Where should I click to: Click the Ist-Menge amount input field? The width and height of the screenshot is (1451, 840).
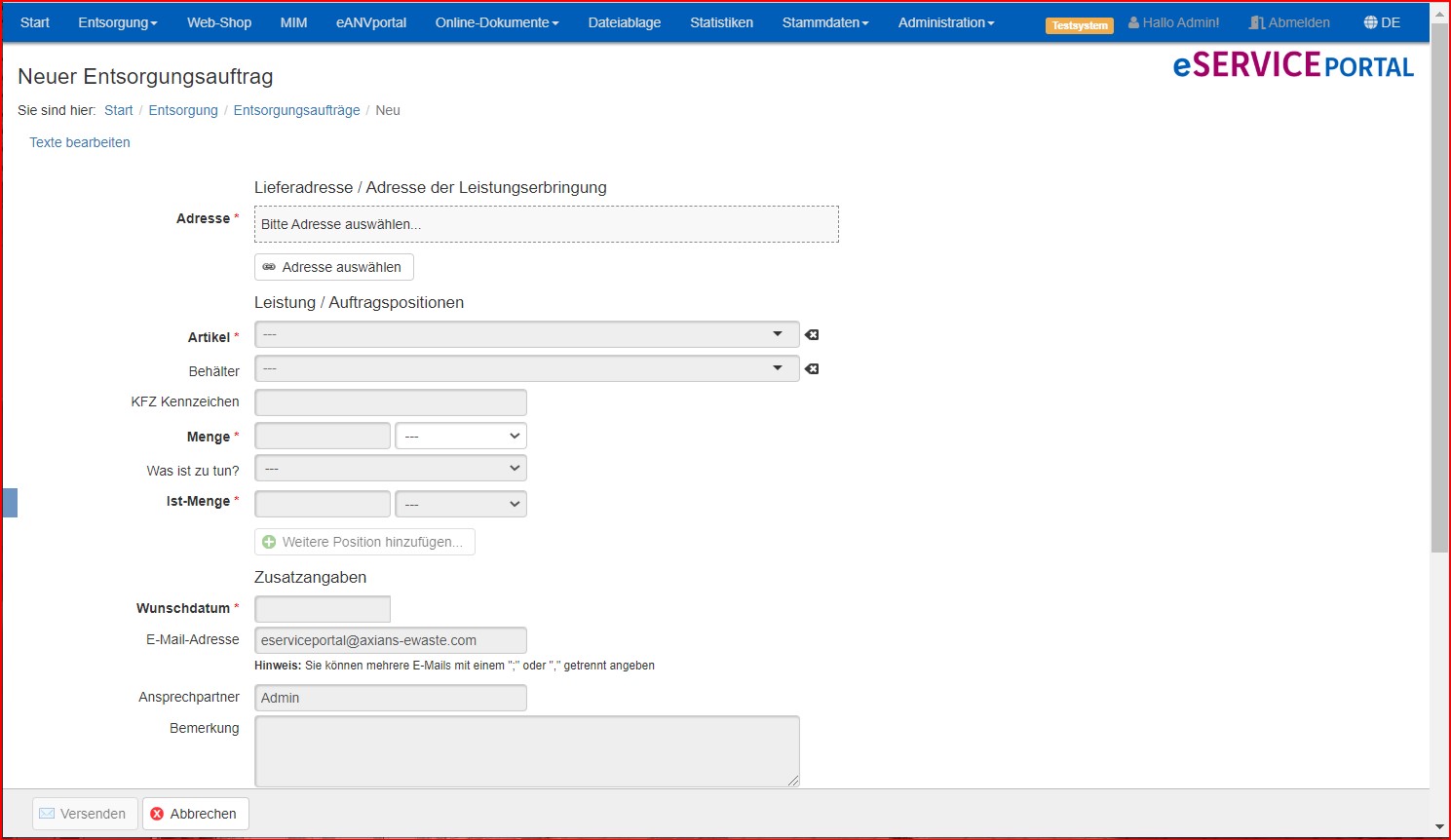(x=323, y=504)
